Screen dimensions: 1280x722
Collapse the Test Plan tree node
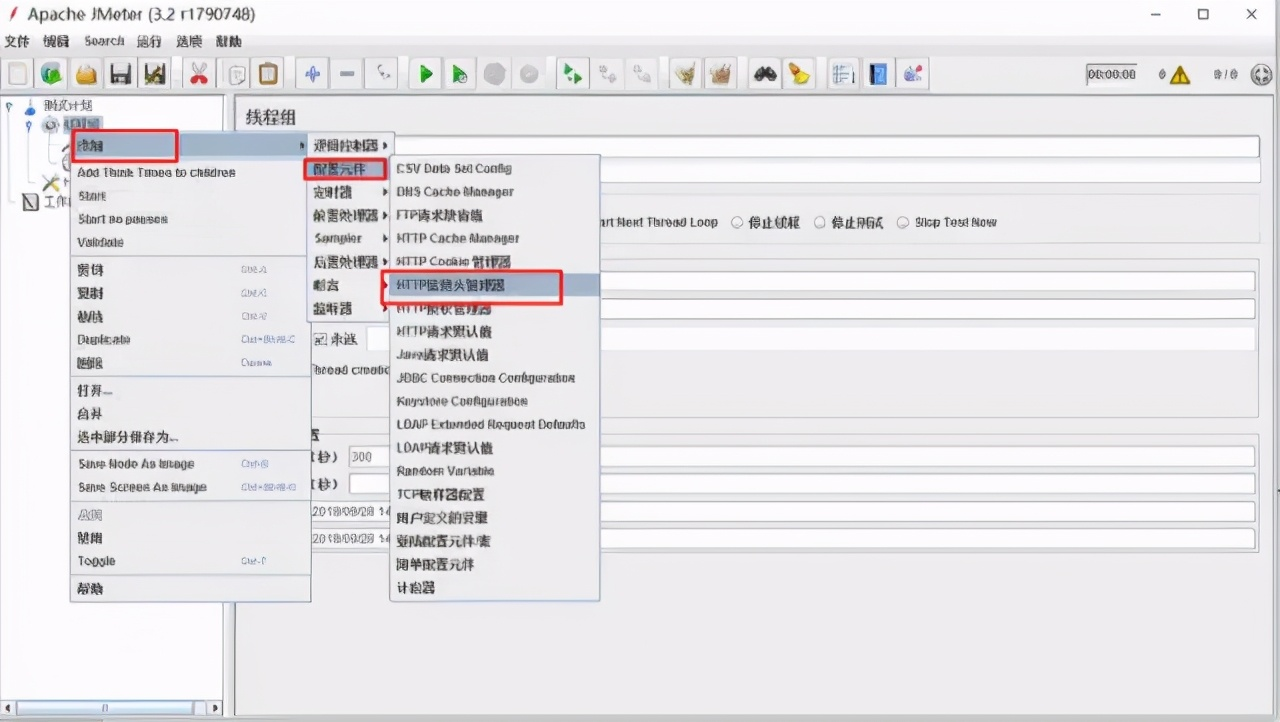[9, 105]
